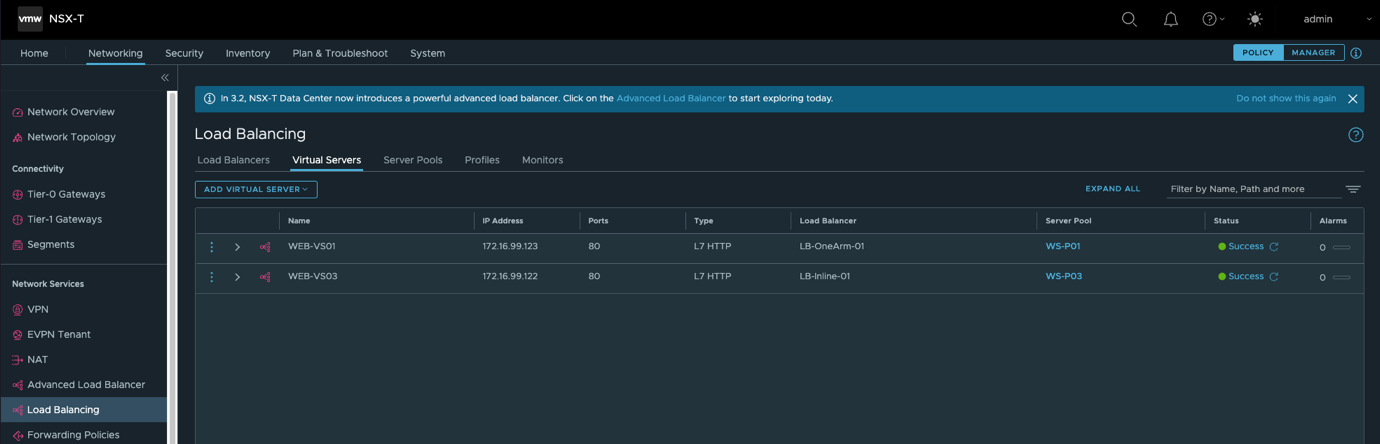The image size is (1380, 444).
Task: Switch to the Load Balancers tab
Action: (233, 160)
